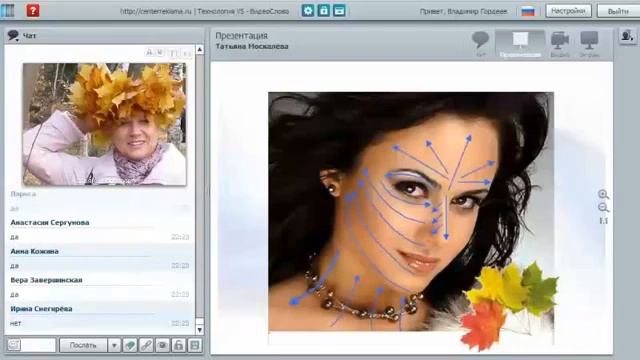Switch to the Chat speech bubble tab
Screen dimensions: 640x360
pos(480,44)
